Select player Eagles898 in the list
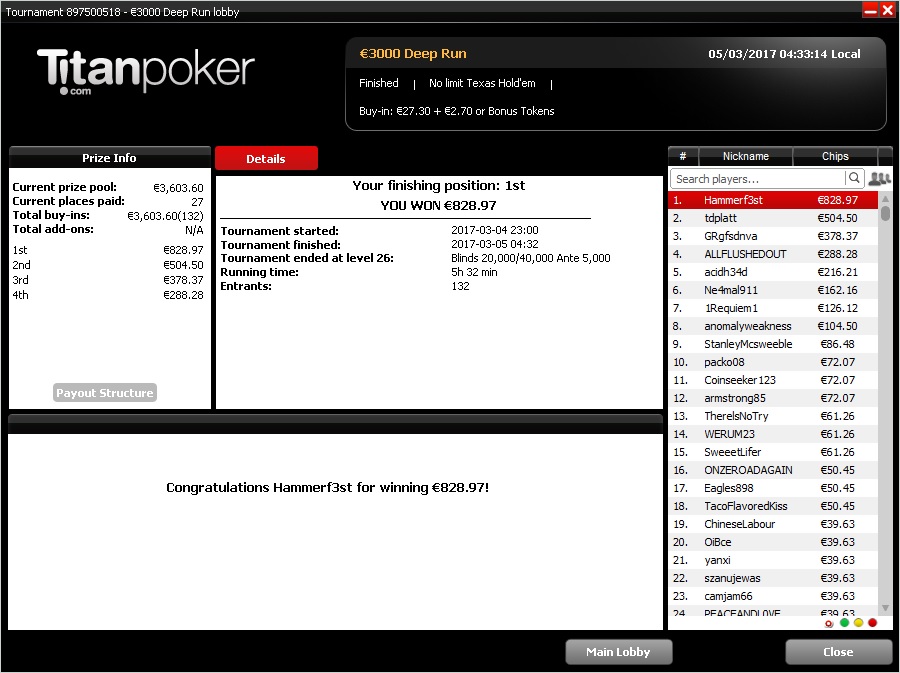The image size is (900, 673). tap(773, 488)
